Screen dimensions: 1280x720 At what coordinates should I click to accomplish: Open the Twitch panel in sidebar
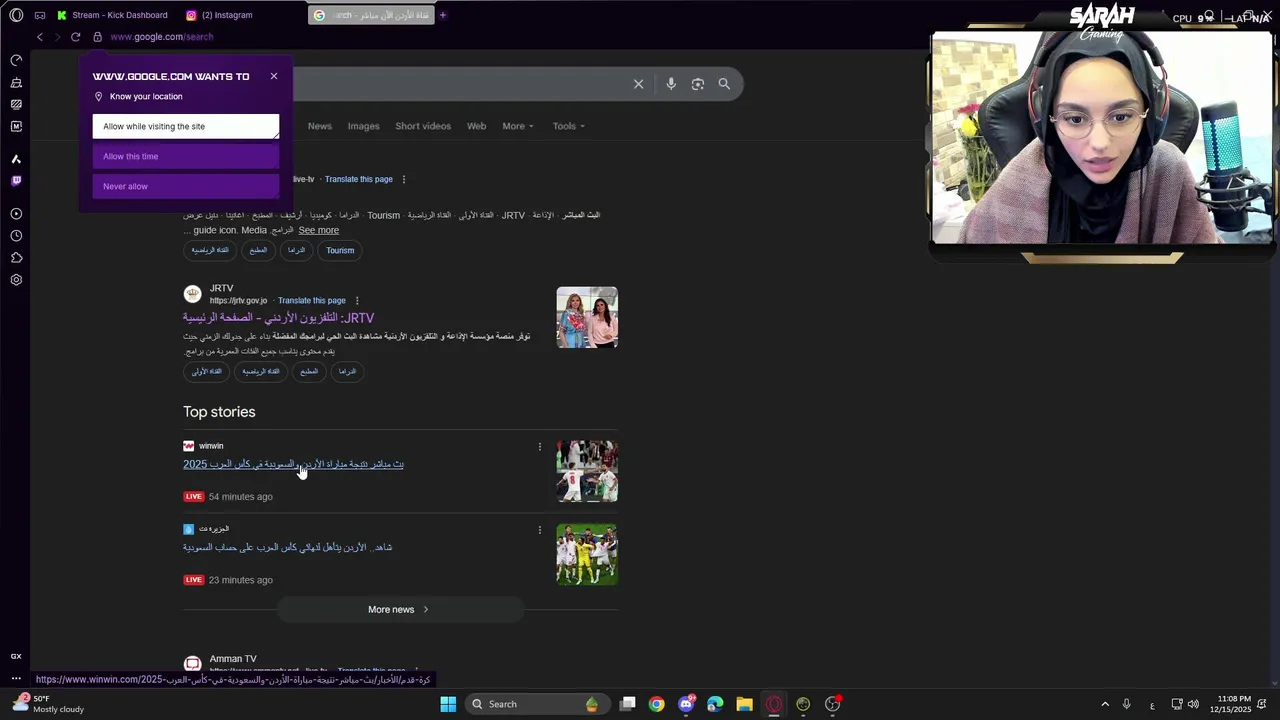(16, 181)
